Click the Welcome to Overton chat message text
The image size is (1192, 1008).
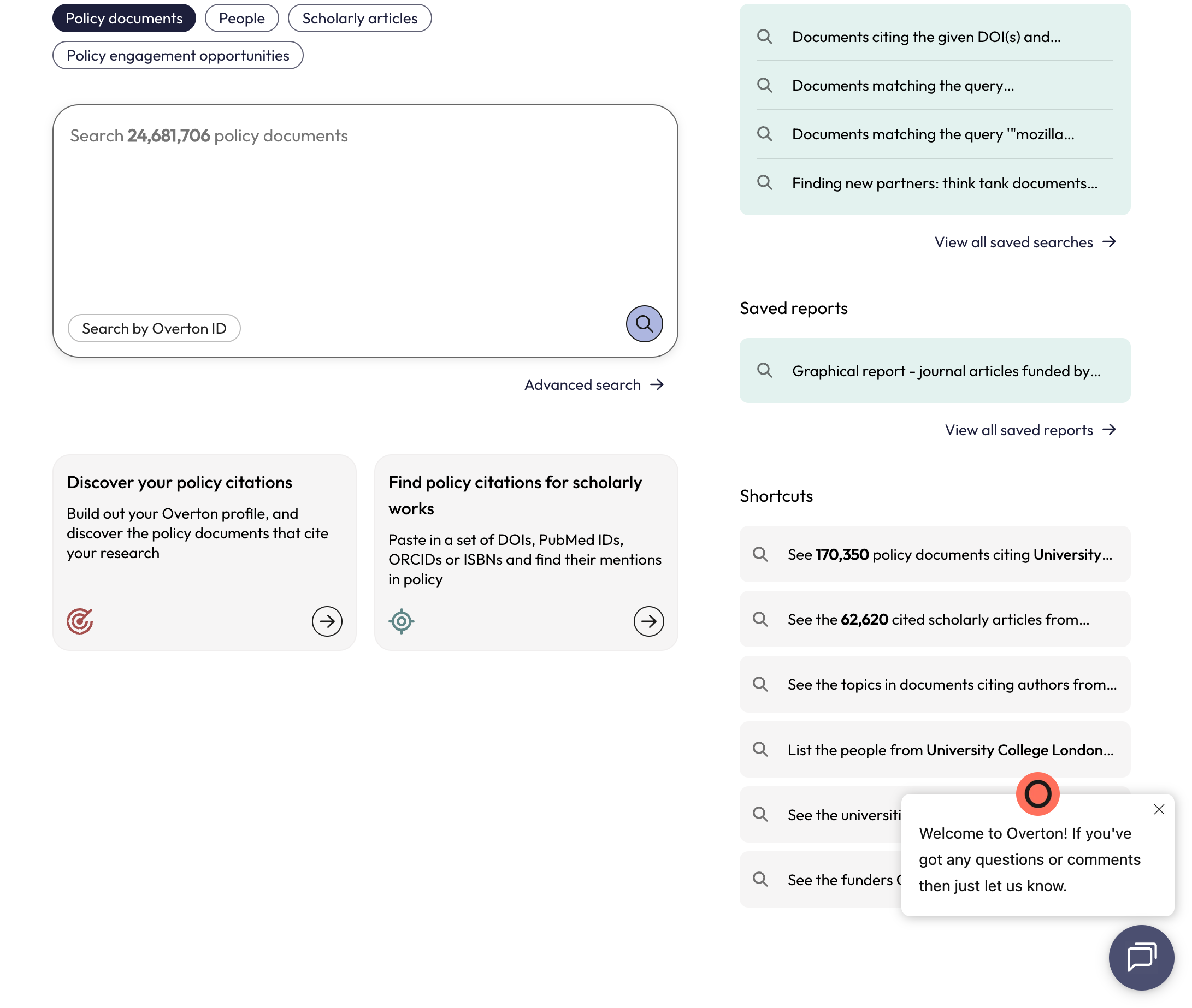pyautogui.click(x=1029, y=859)
